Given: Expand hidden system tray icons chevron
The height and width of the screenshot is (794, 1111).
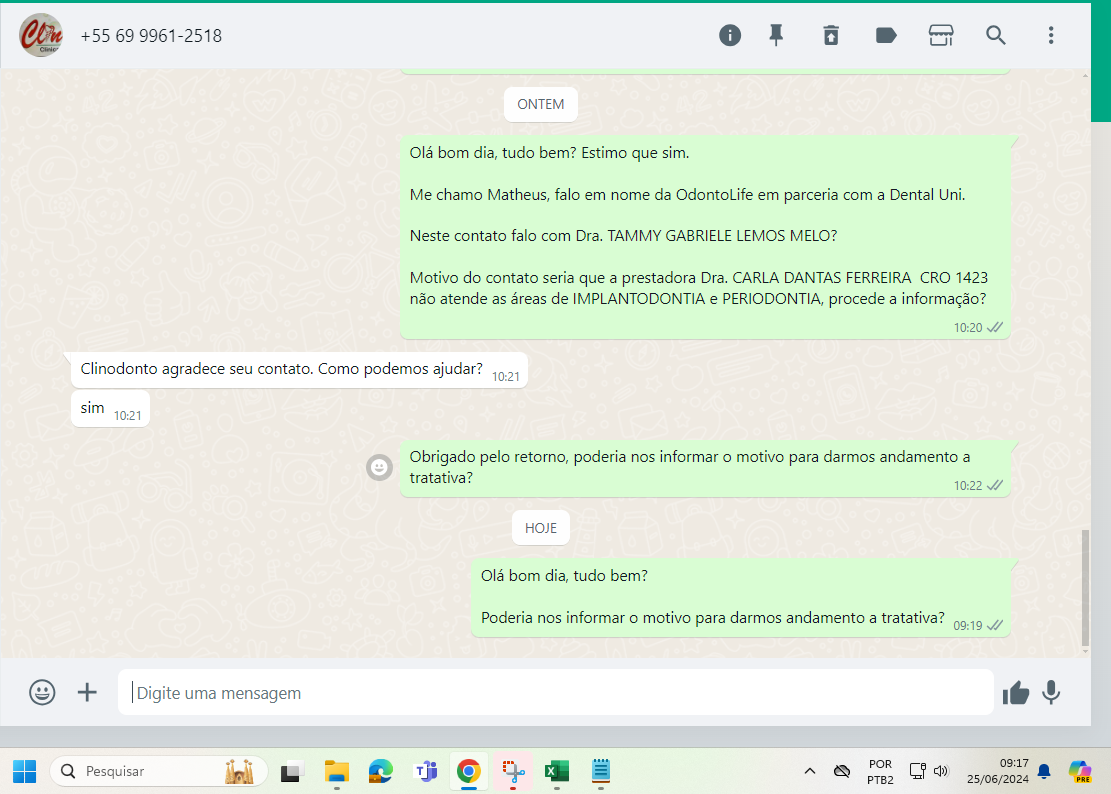Looking at the screenshot, I should pos(809,771).
